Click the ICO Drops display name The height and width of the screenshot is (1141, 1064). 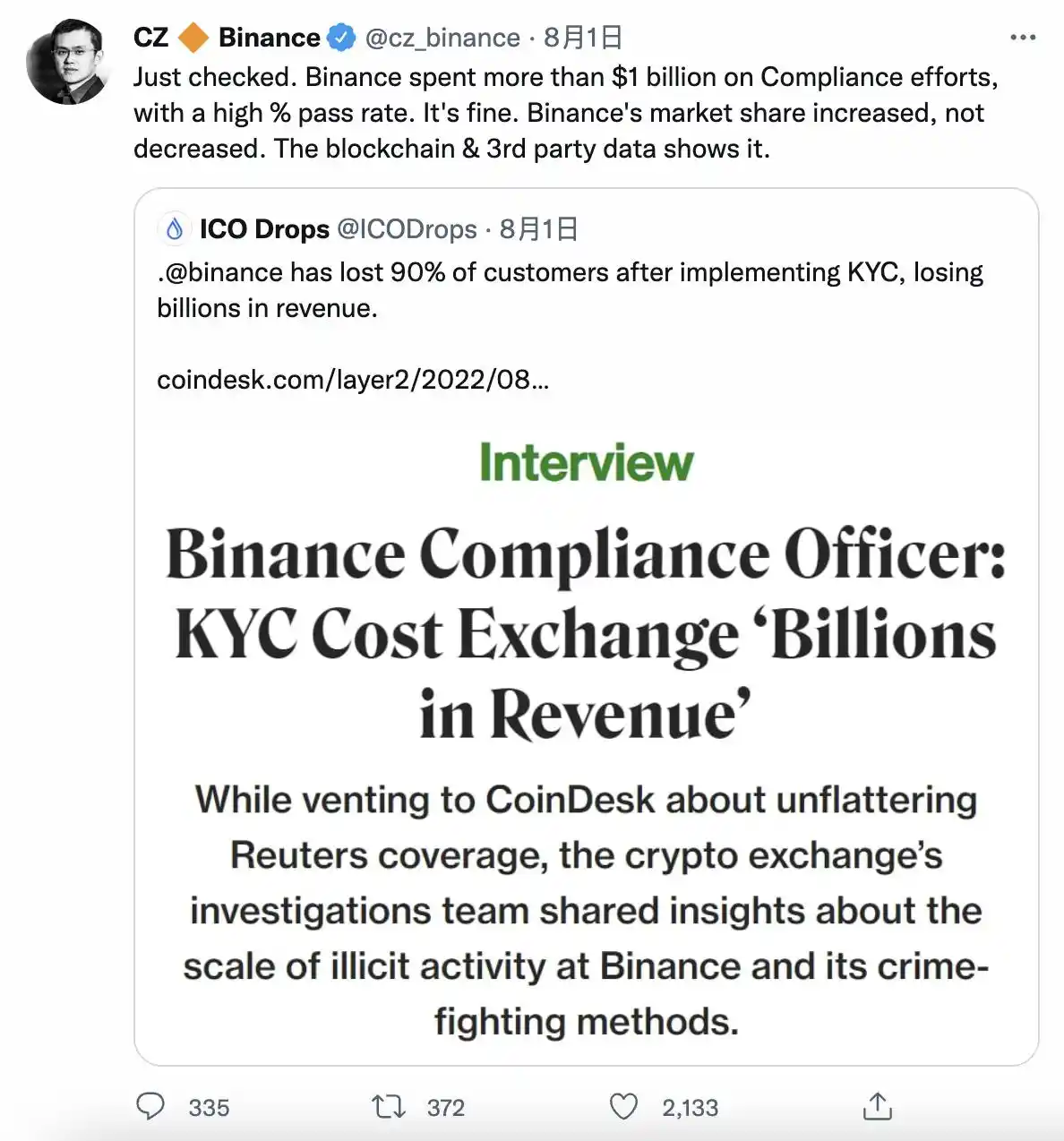tap(264, 229)
